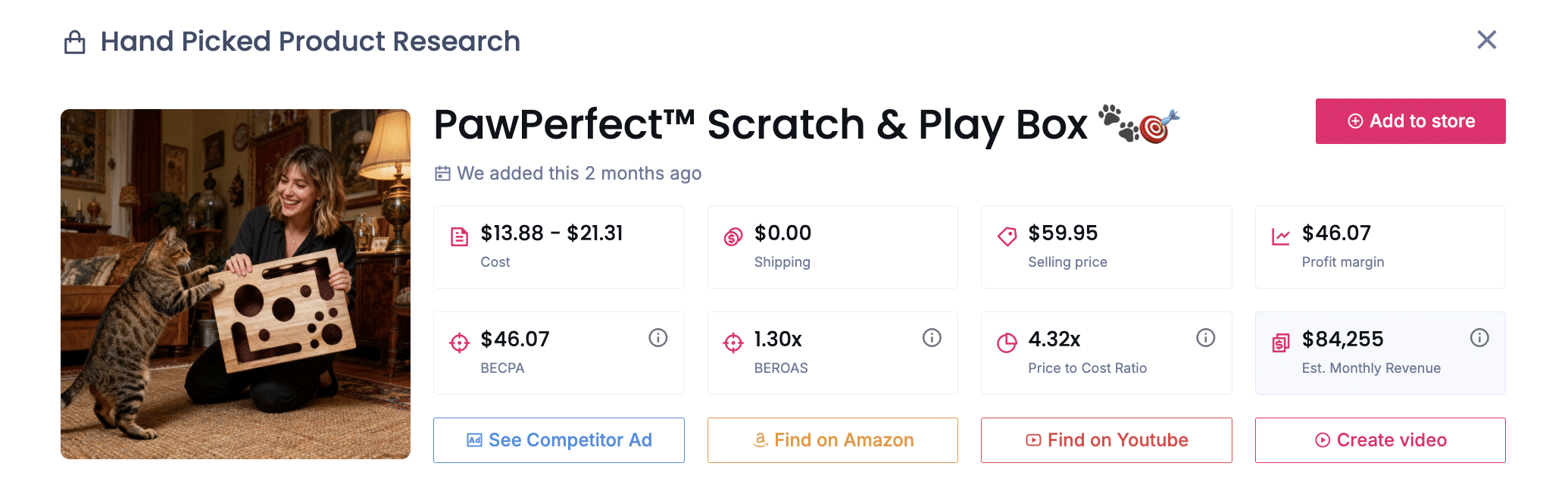The height and width of the screenshot is (485, 1568).
Task: Click the BEROAS info icon
Action: click(x=932, y=338)
